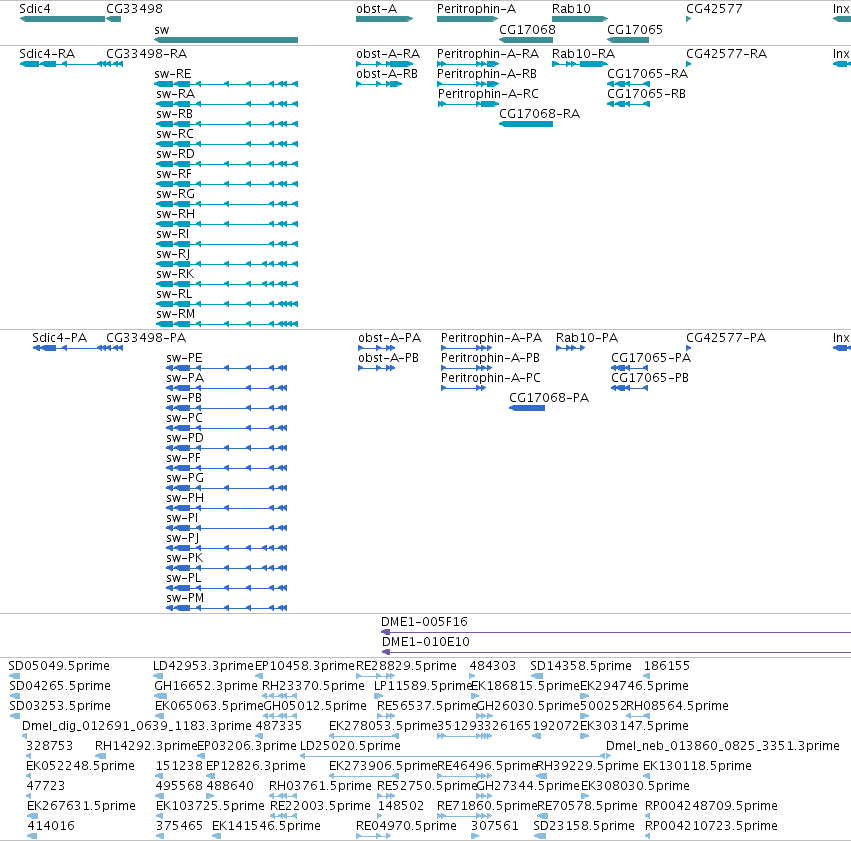Click the CG17068 gene bar
Screen dimensions: 851x841
(x=526, y=40)
